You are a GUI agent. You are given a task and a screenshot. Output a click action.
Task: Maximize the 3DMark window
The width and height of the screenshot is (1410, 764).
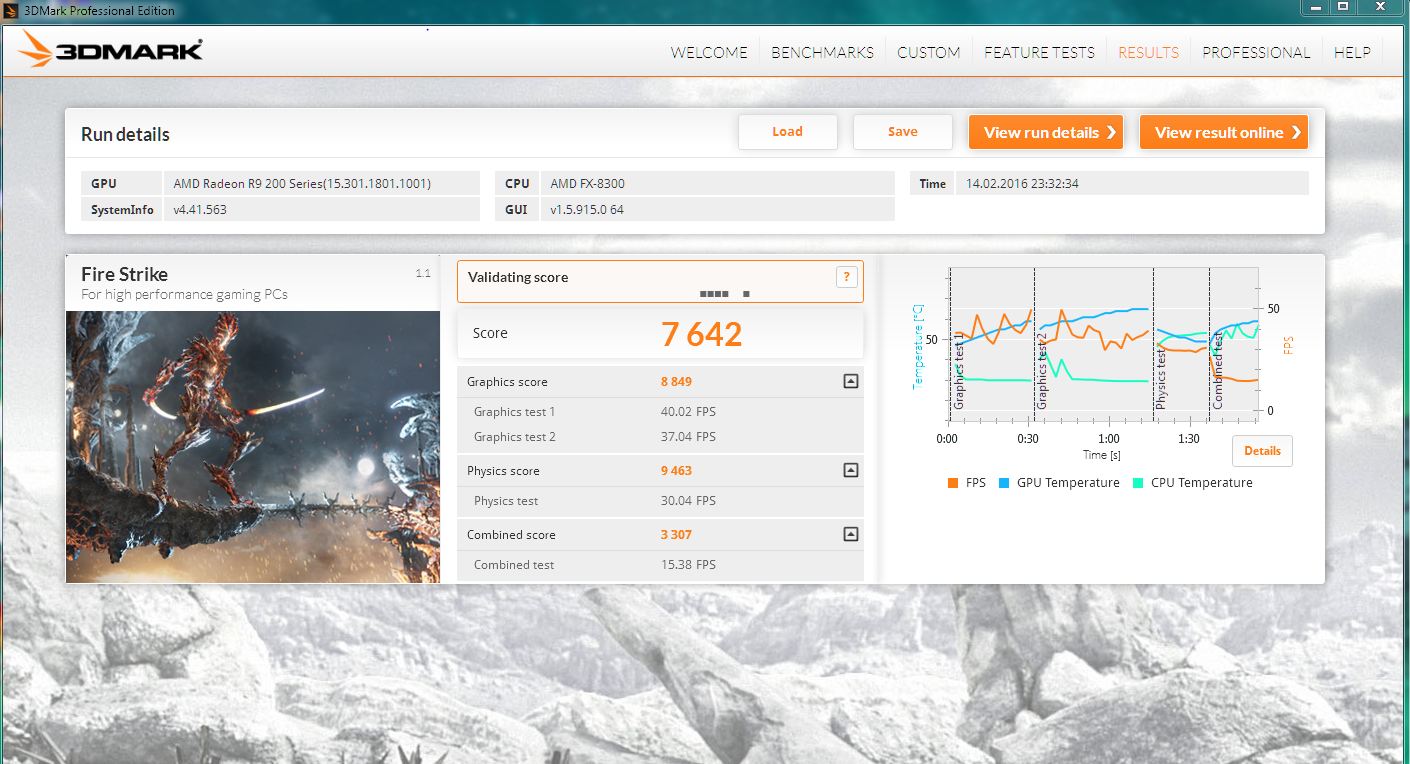point(1343,8)
